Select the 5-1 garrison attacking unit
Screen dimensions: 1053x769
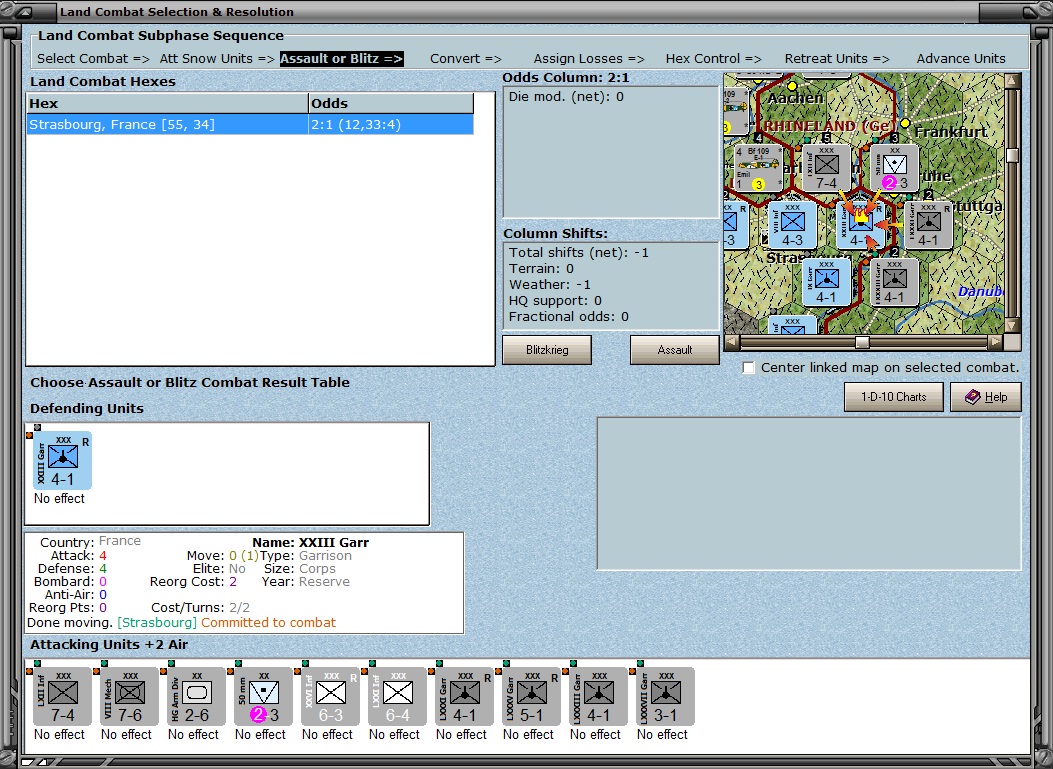tap(531, 696)
